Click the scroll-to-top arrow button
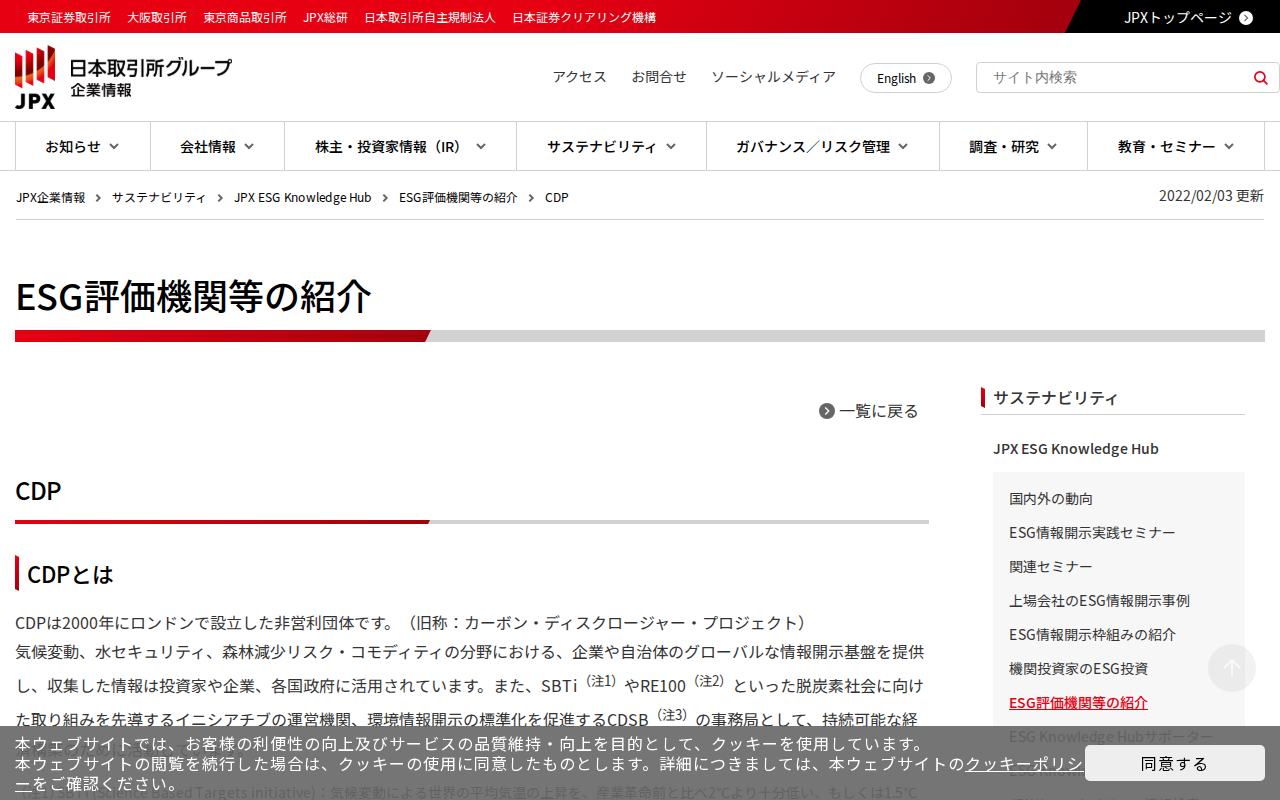 point(1232,668)
